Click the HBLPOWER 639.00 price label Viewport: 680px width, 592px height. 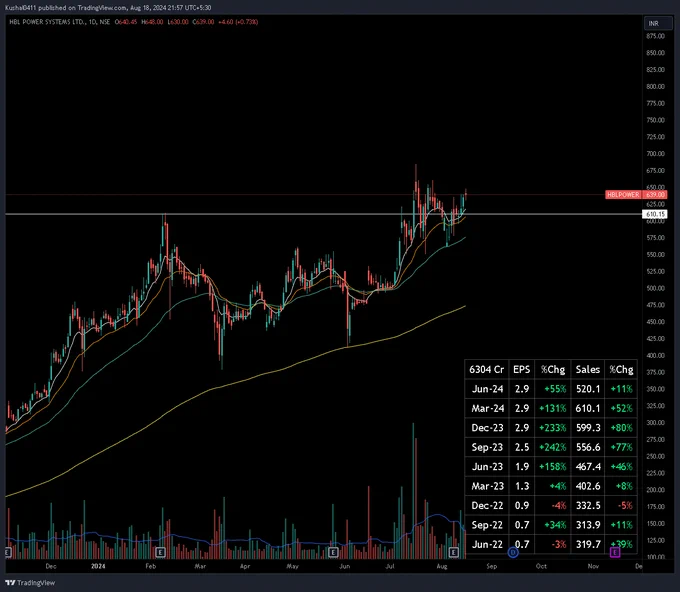(x=636, y=194)
